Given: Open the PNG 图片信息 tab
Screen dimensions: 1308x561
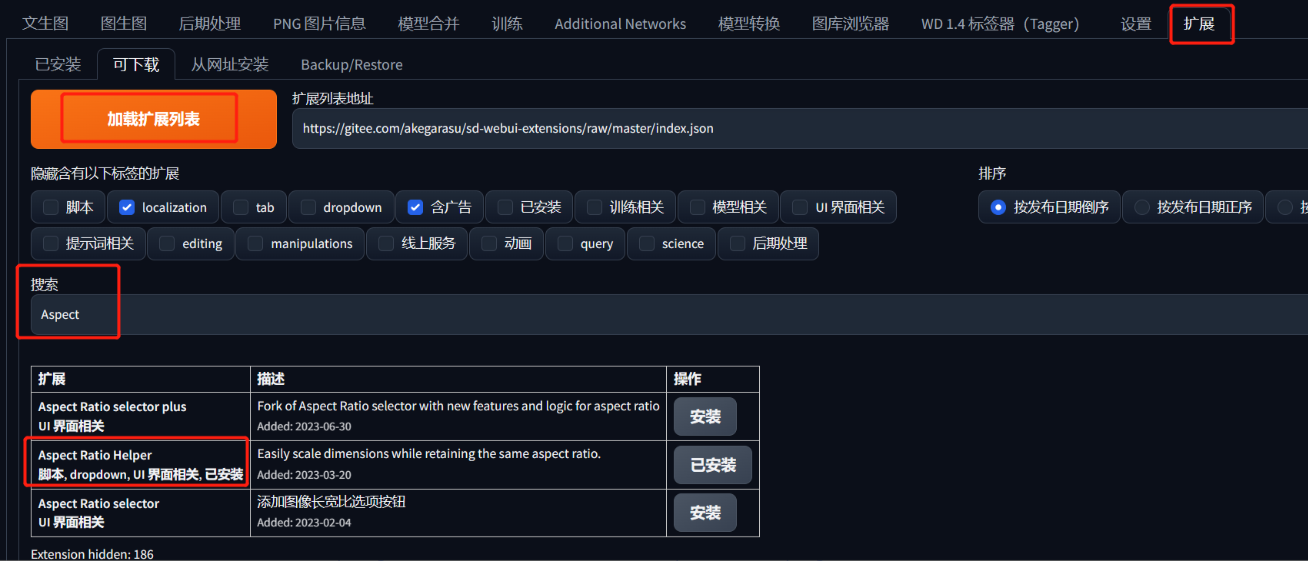Looking at the screenshot, I should coord(319,23).
